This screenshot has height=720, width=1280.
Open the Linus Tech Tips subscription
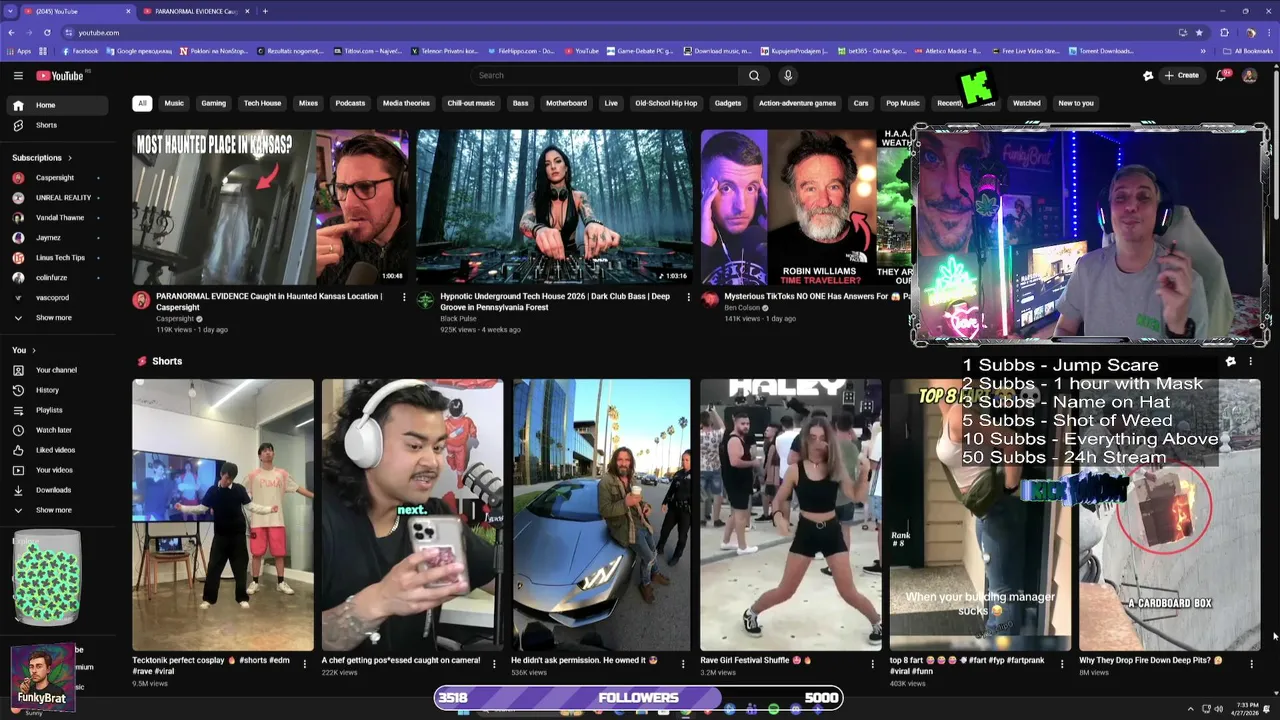[x=58, y=258]
